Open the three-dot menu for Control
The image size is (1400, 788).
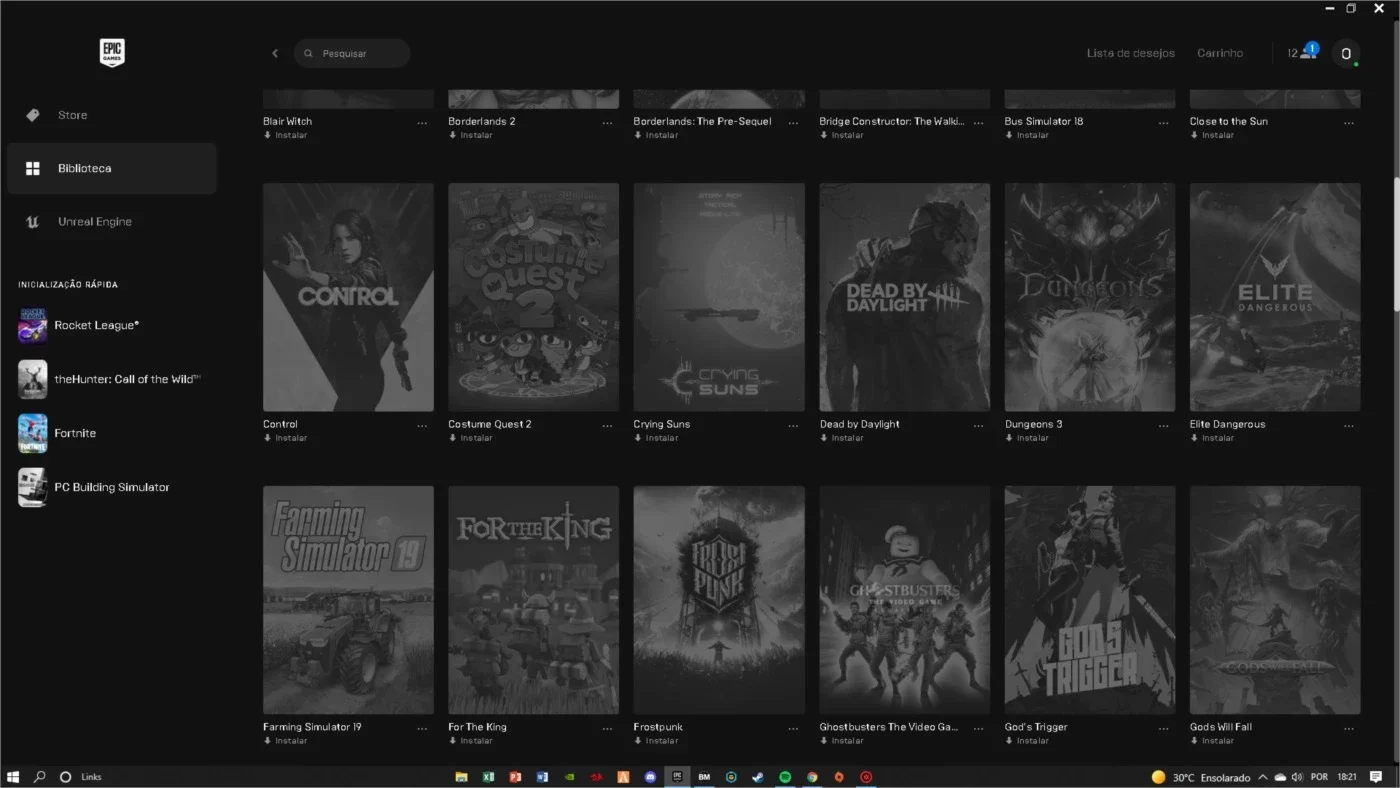click(x=422, y=425)
